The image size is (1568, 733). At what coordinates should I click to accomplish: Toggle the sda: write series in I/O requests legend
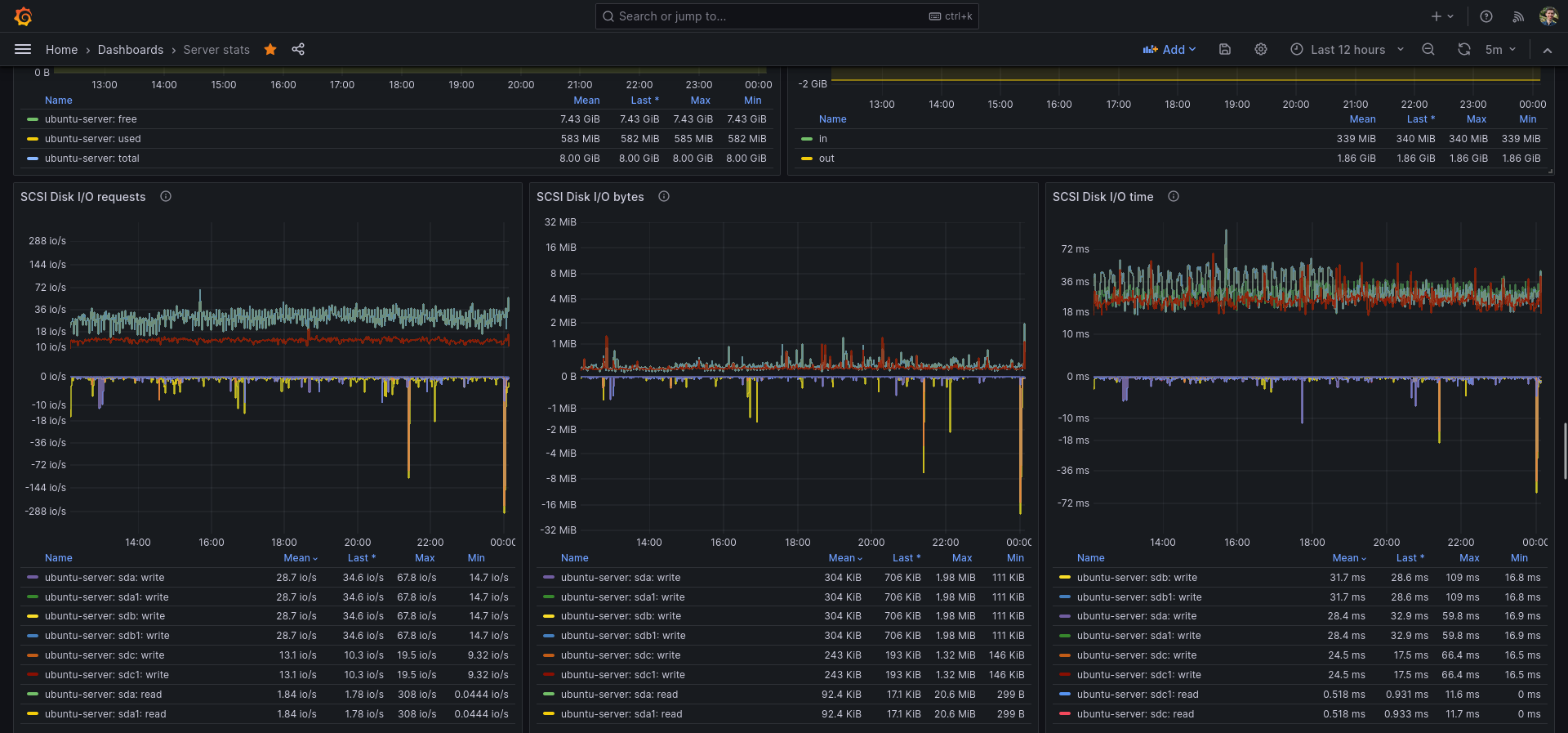pos(105,578)
